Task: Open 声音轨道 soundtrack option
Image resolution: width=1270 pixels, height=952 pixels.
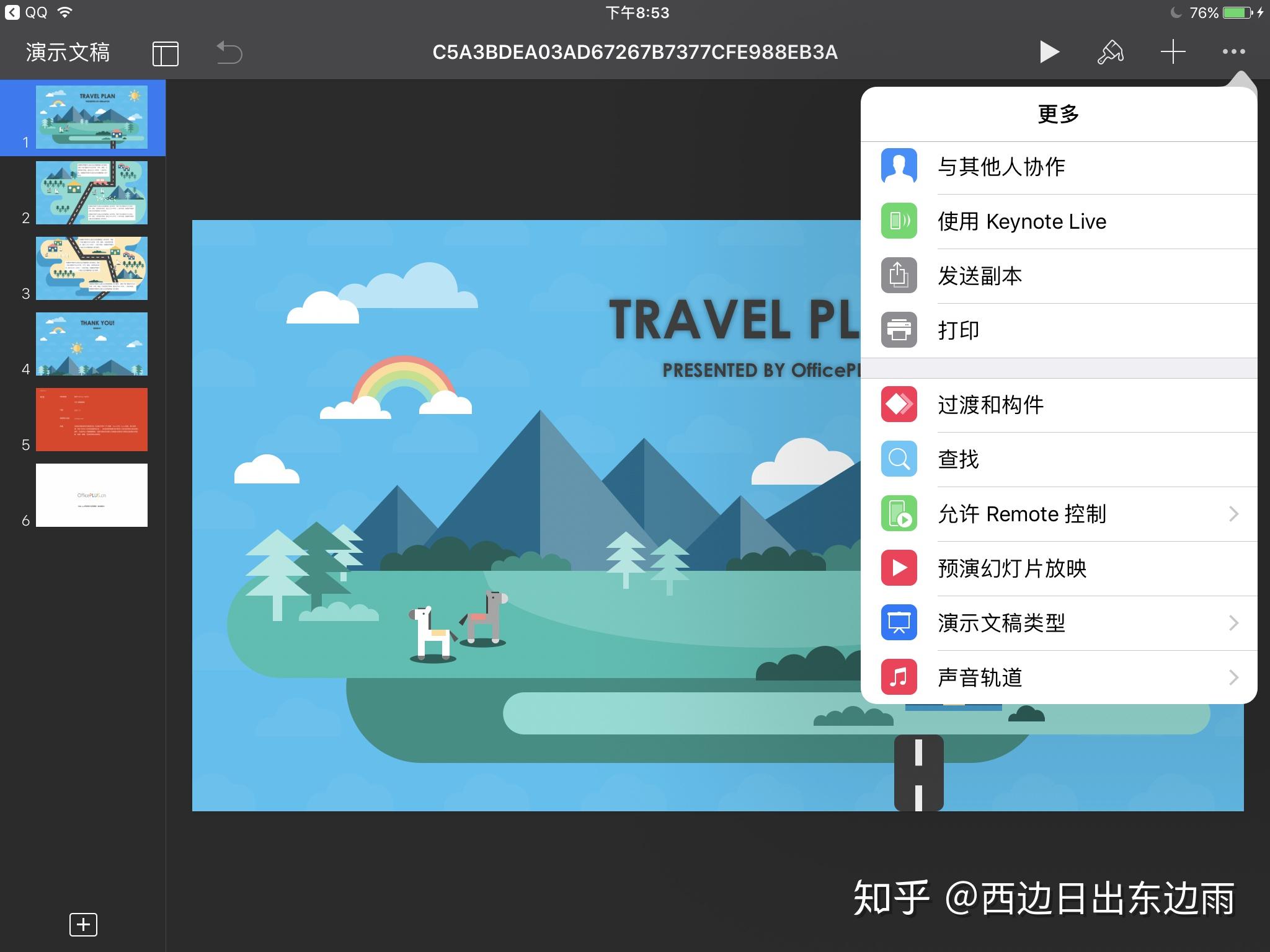Action: point(1059,677)
